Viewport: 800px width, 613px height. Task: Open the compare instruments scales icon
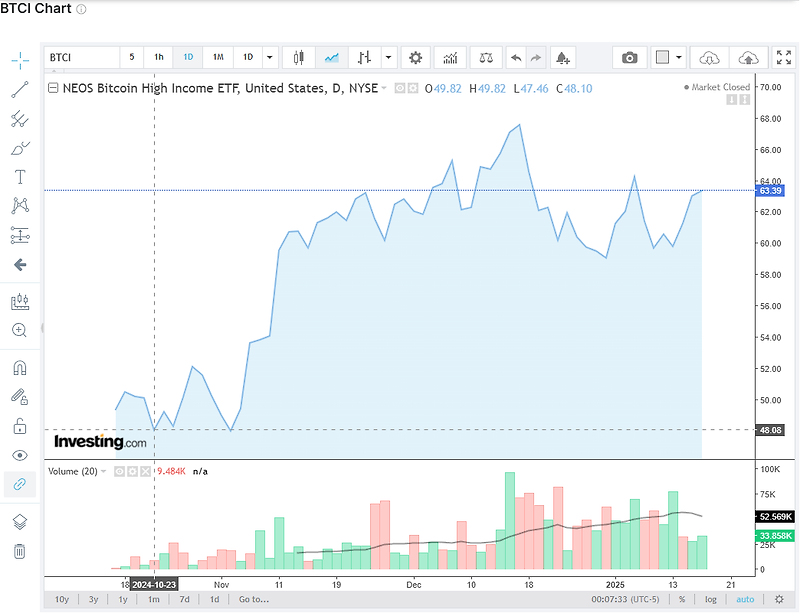click(x=485, y=57)
